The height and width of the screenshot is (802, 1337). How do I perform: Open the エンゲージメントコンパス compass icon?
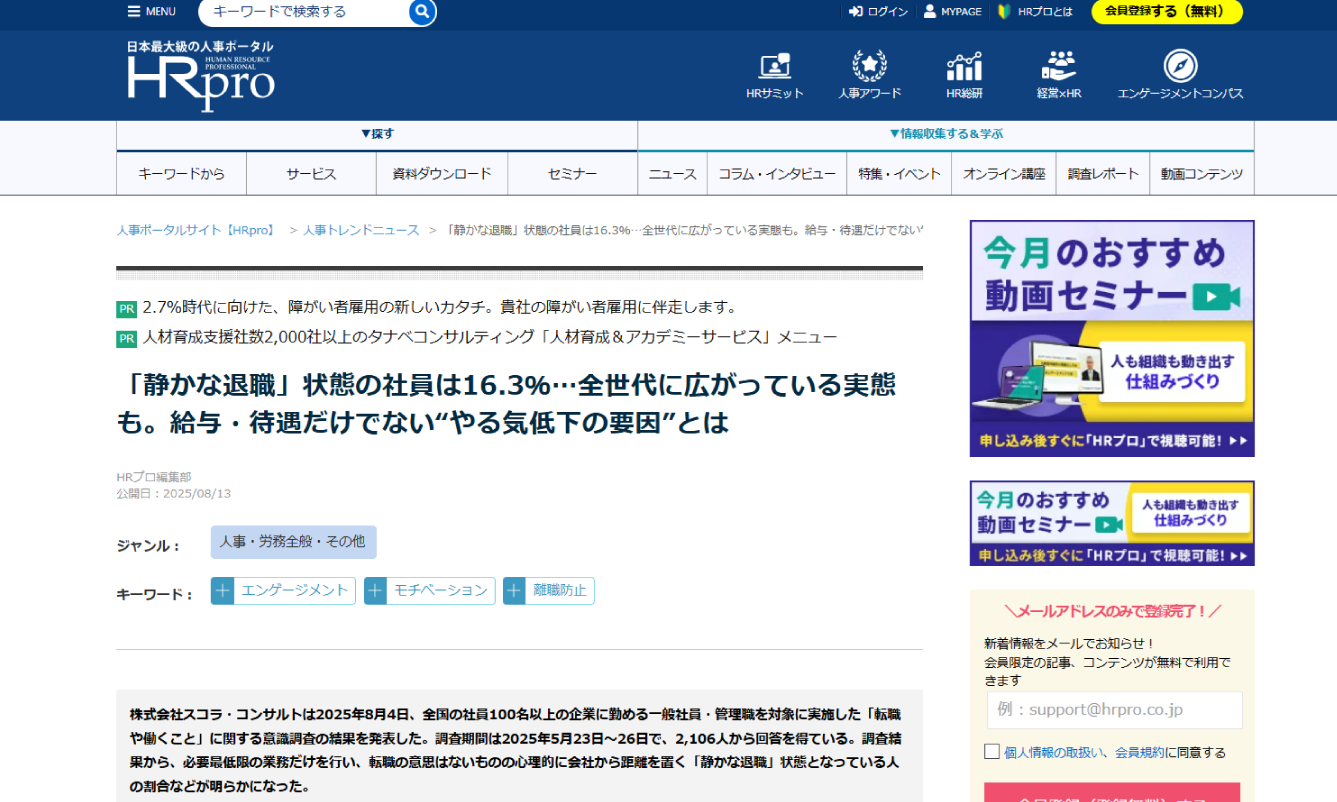[1180, 66]
